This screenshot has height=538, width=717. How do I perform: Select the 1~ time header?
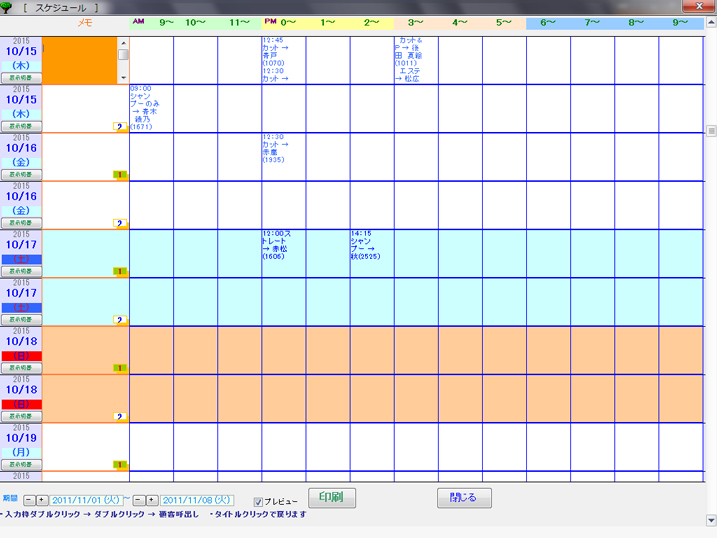coord(328,23)
